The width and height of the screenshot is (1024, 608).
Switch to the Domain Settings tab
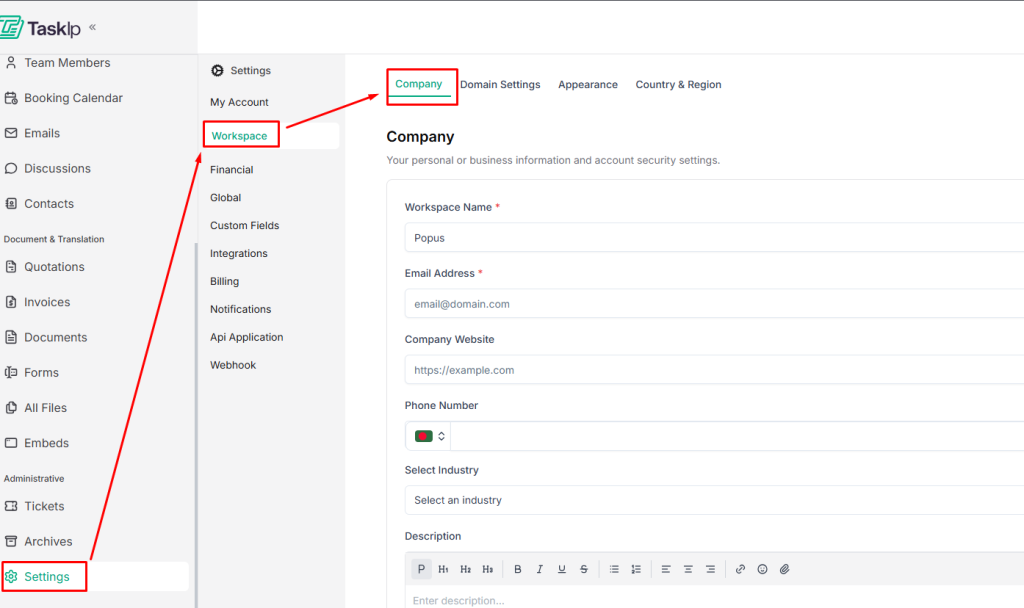coord(500,85)
